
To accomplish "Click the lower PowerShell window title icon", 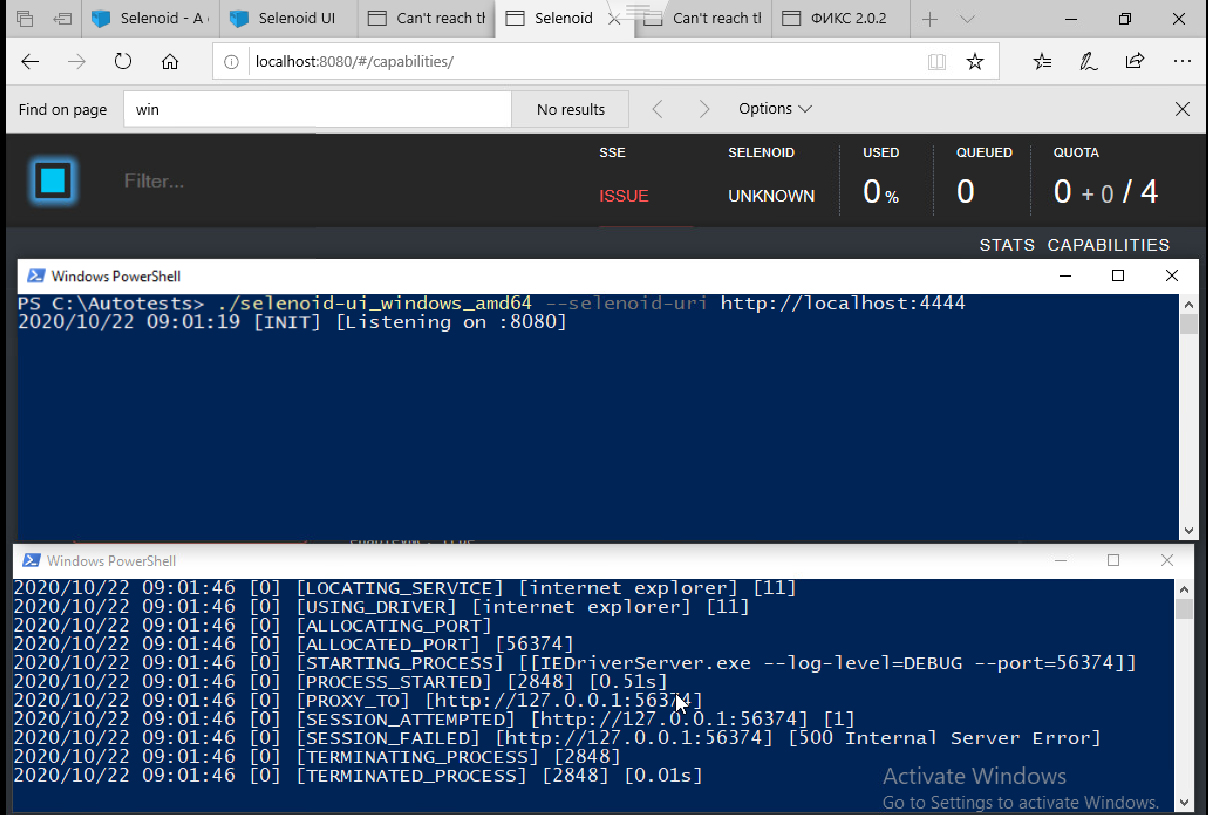I will [30, 561].
